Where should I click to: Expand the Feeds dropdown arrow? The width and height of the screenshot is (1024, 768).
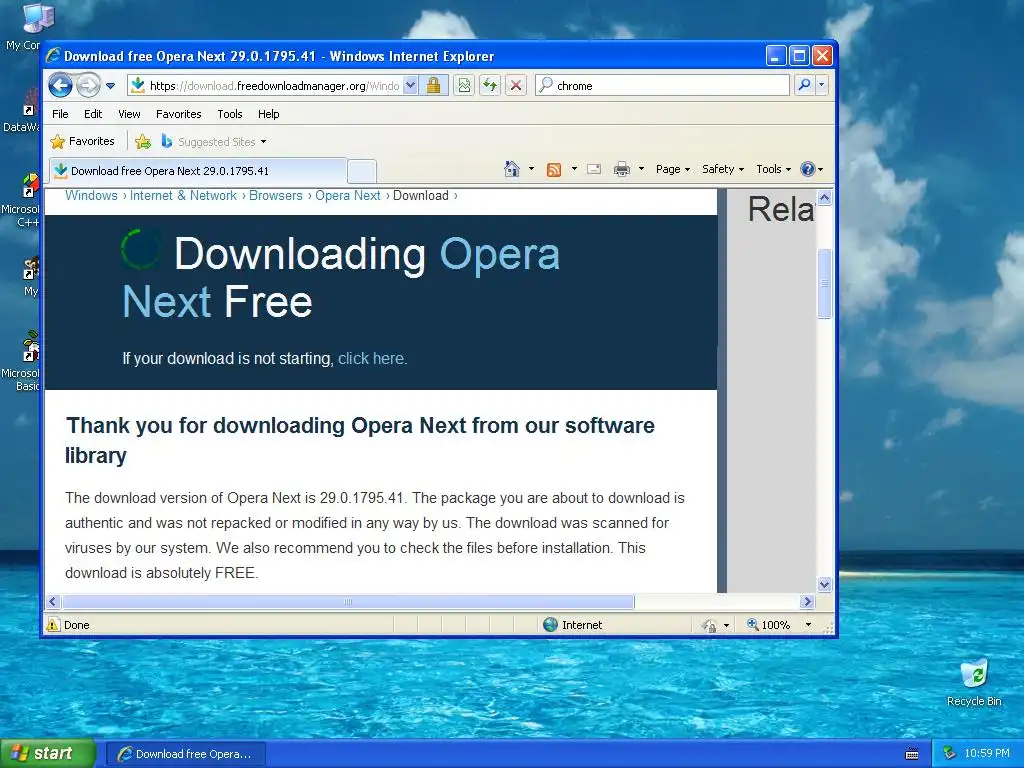574,169
